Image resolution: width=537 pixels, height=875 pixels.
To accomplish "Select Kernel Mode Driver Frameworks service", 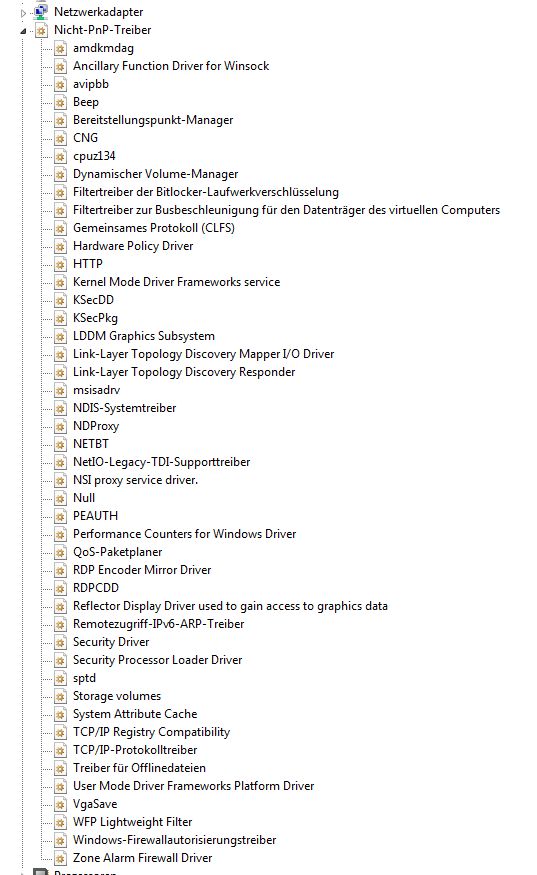I will (x=176, y=282).
